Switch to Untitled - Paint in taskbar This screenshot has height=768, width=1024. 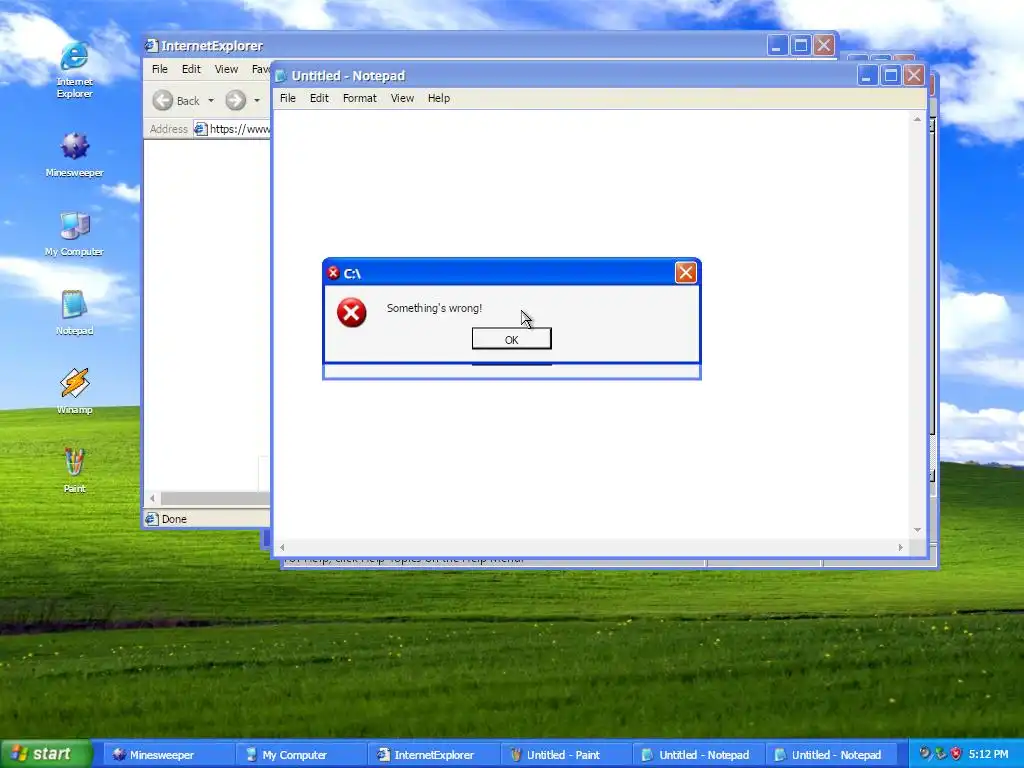(x=565, y=755)
